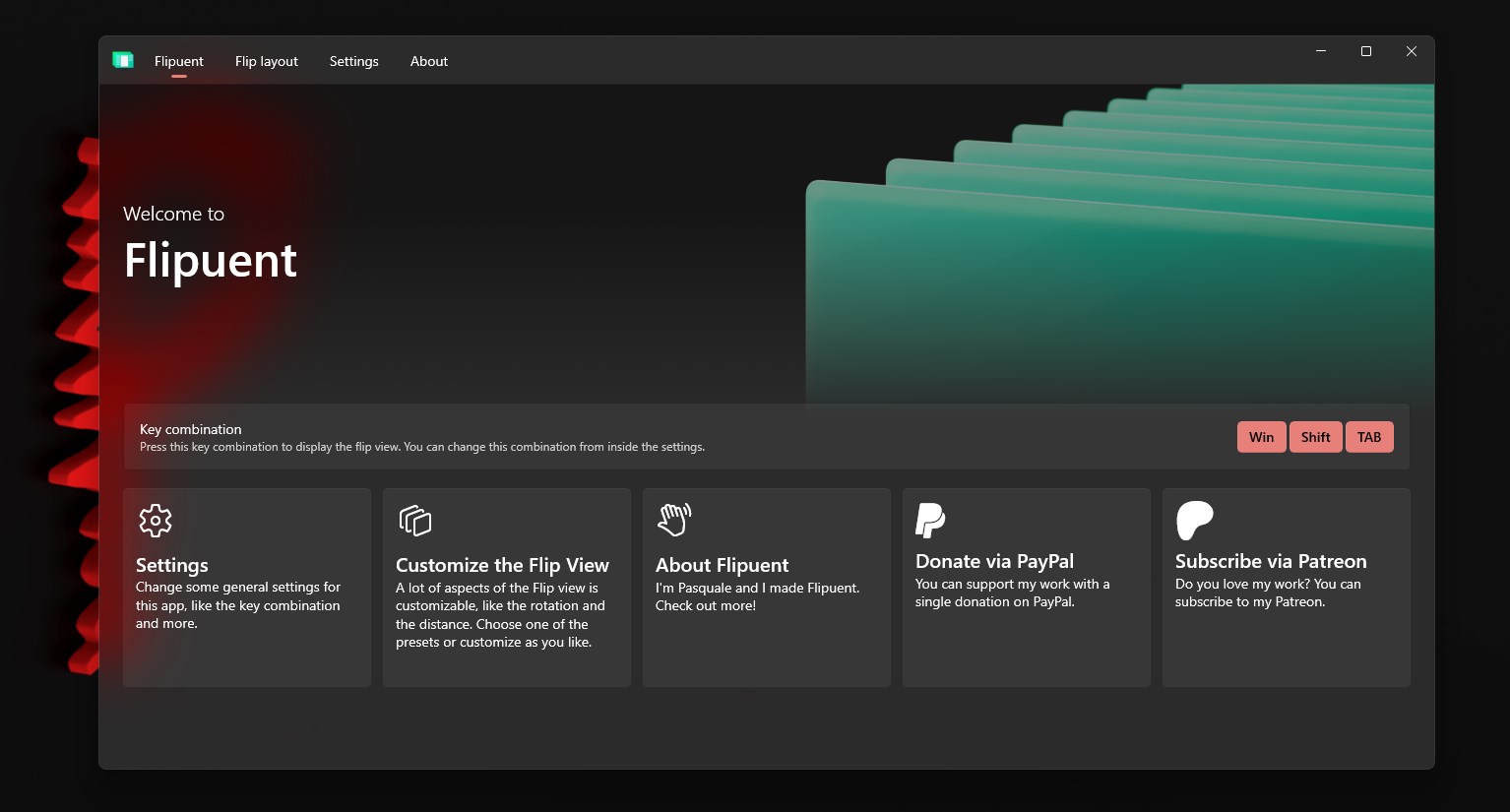Viewport: 1510px width, 812px height.
Task: Click 'Change some general settings' description
Action: click(238, 605)
